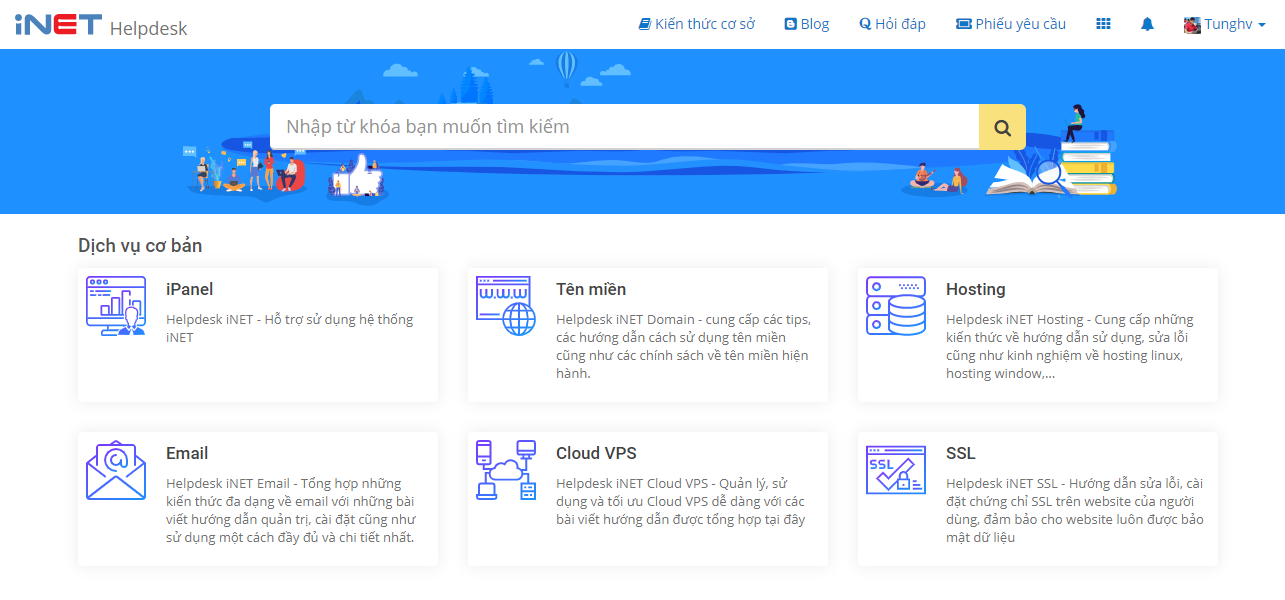The image size is (1285, 600).
Task: Expand the Tunghv user dropdown
Action: [x=1225, y=24]
